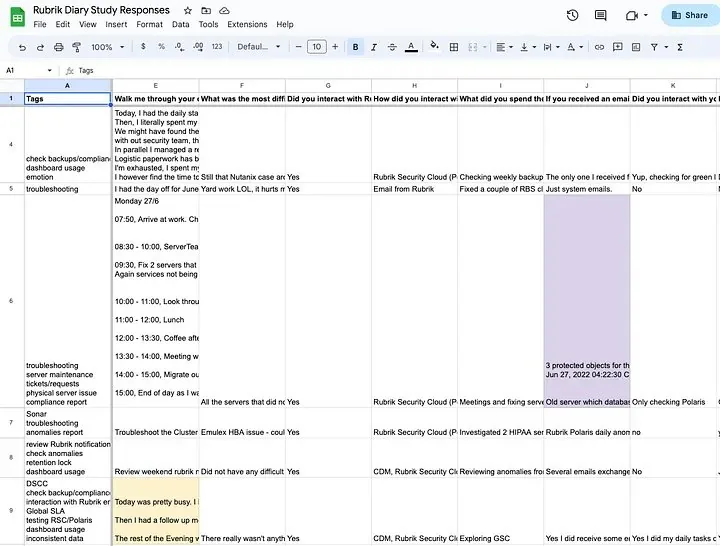Screen dimensions: 720x546
Task: Open the Tools menu
Action: click(208, 24)
